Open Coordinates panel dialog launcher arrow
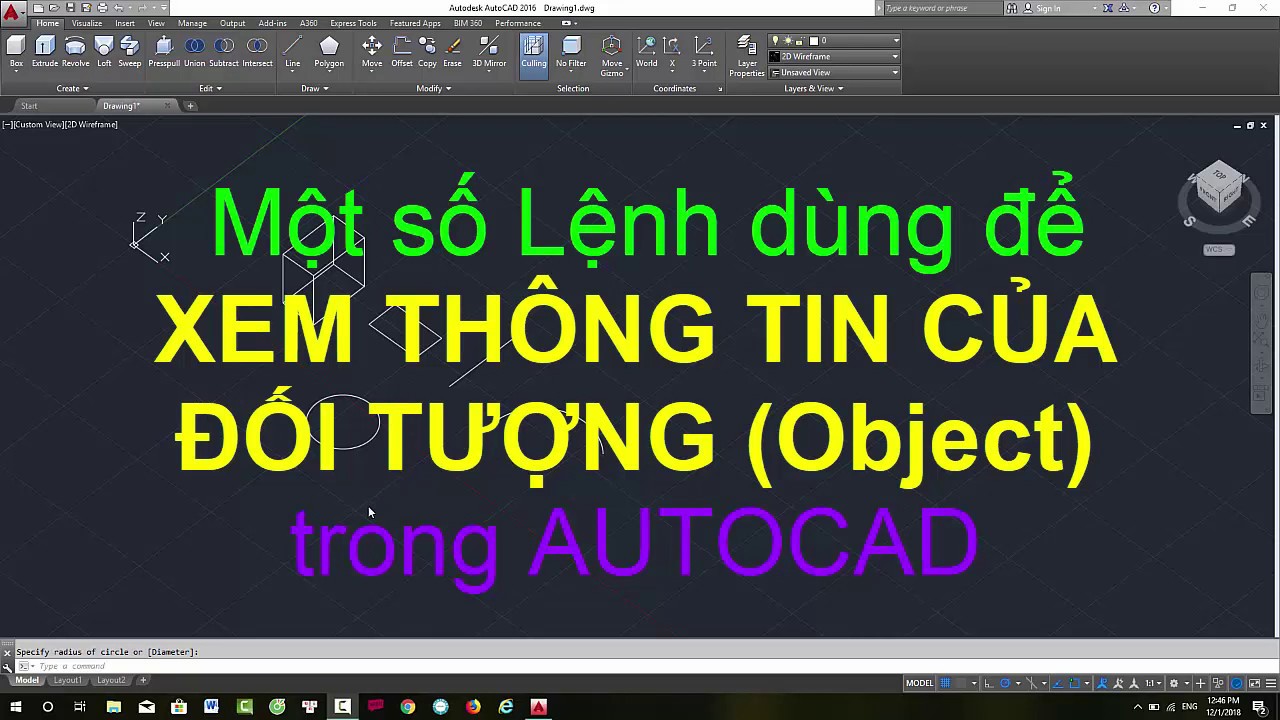Screen dimensions: 1280x720 click(720, 89)
